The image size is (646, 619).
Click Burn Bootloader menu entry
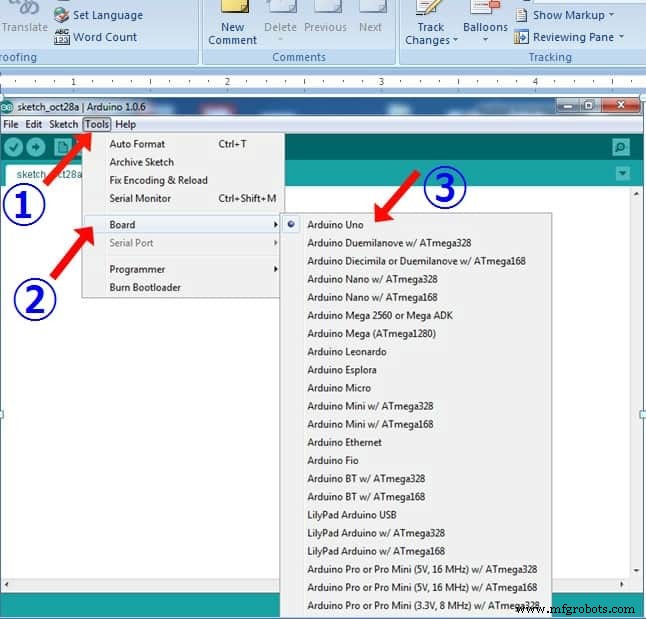[145, 287]
